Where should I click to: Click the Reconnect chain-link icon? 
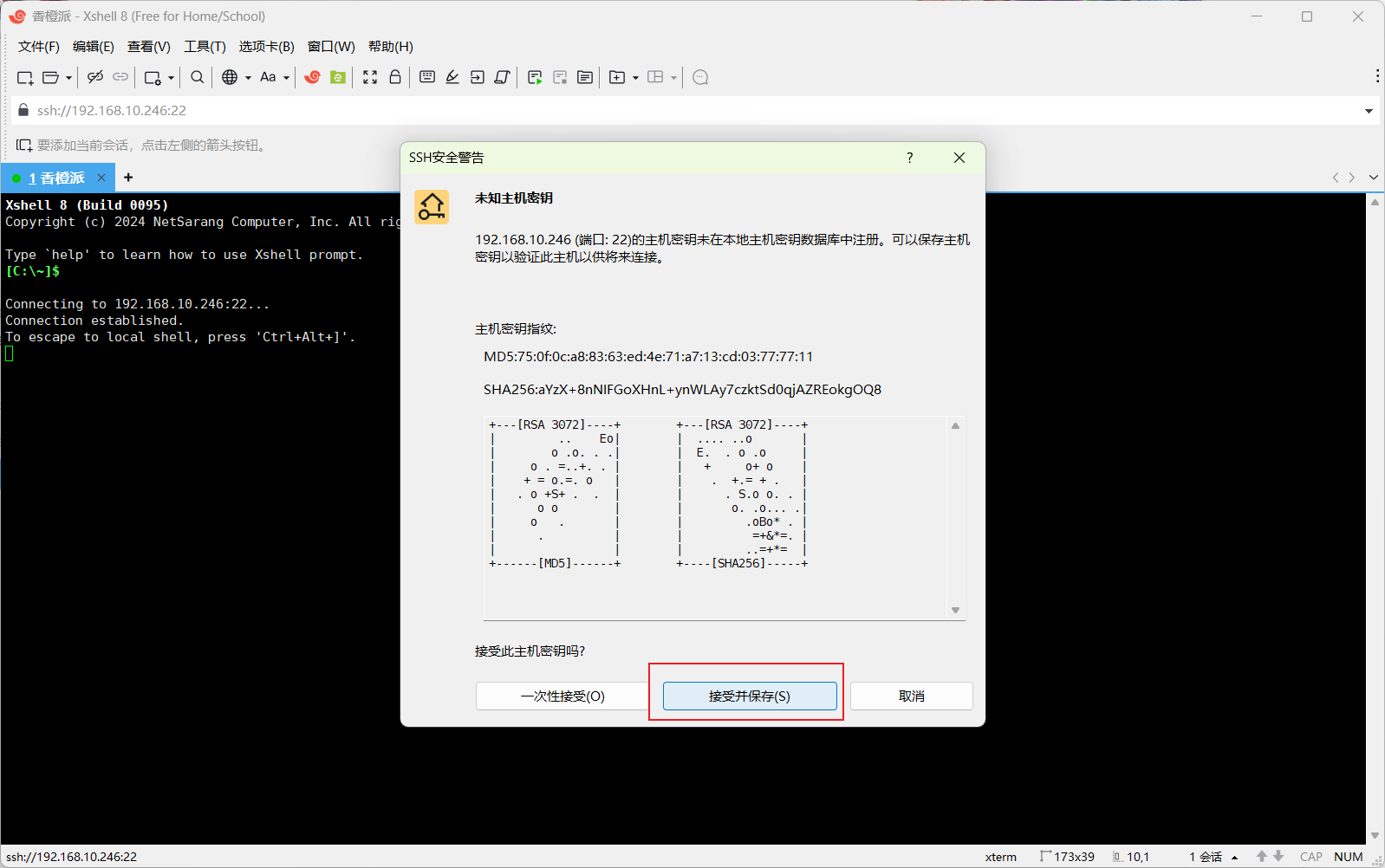pos(120,77)
